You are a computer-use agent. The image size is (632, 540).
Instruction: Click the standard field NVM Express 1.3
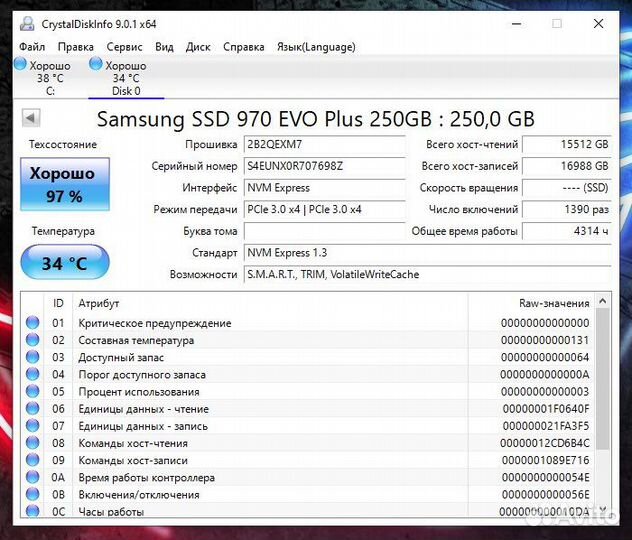pyautogui.click(x=428, y=253)
